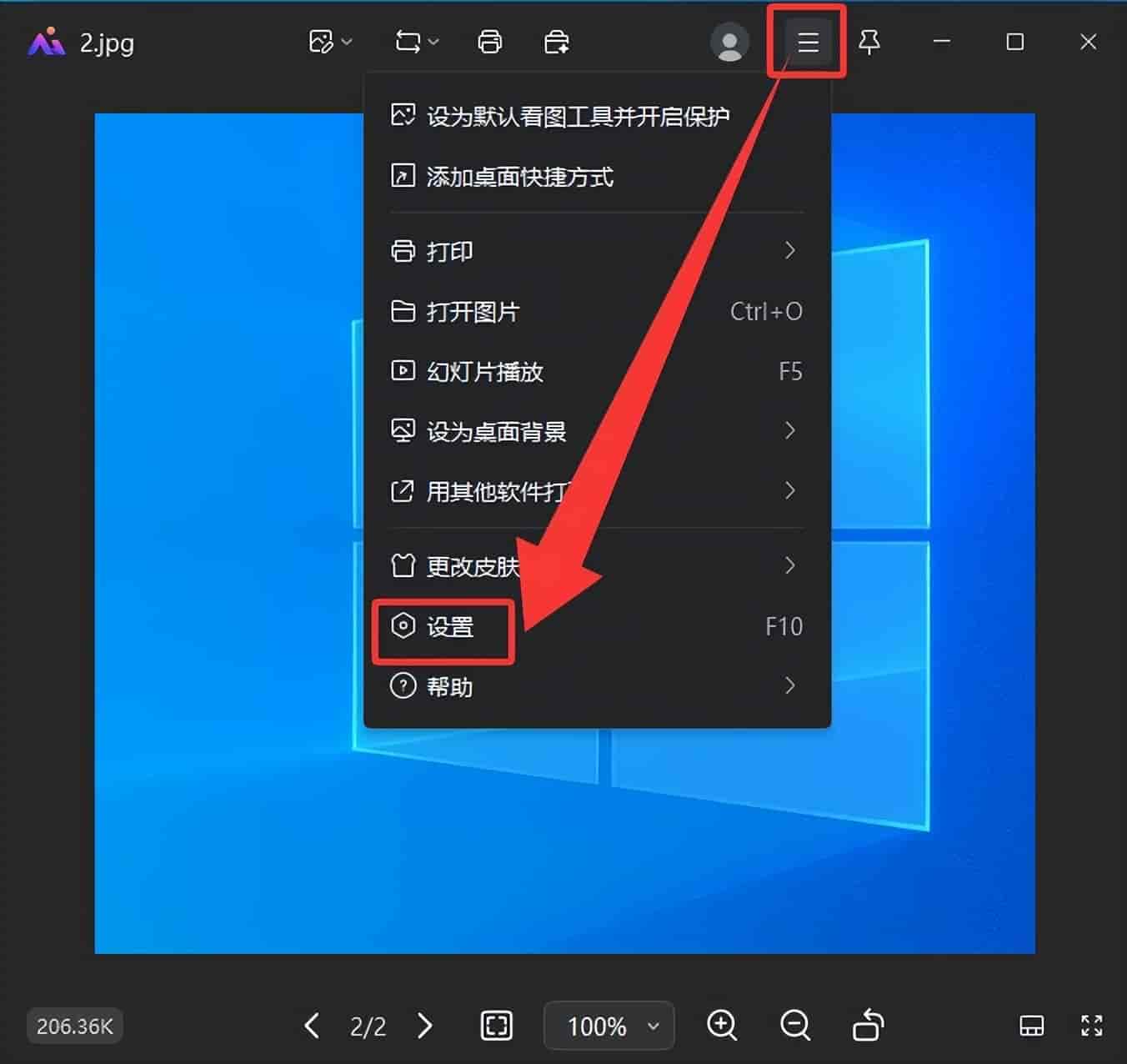
Task: Go to the next image
Action: coord(425,1026)
